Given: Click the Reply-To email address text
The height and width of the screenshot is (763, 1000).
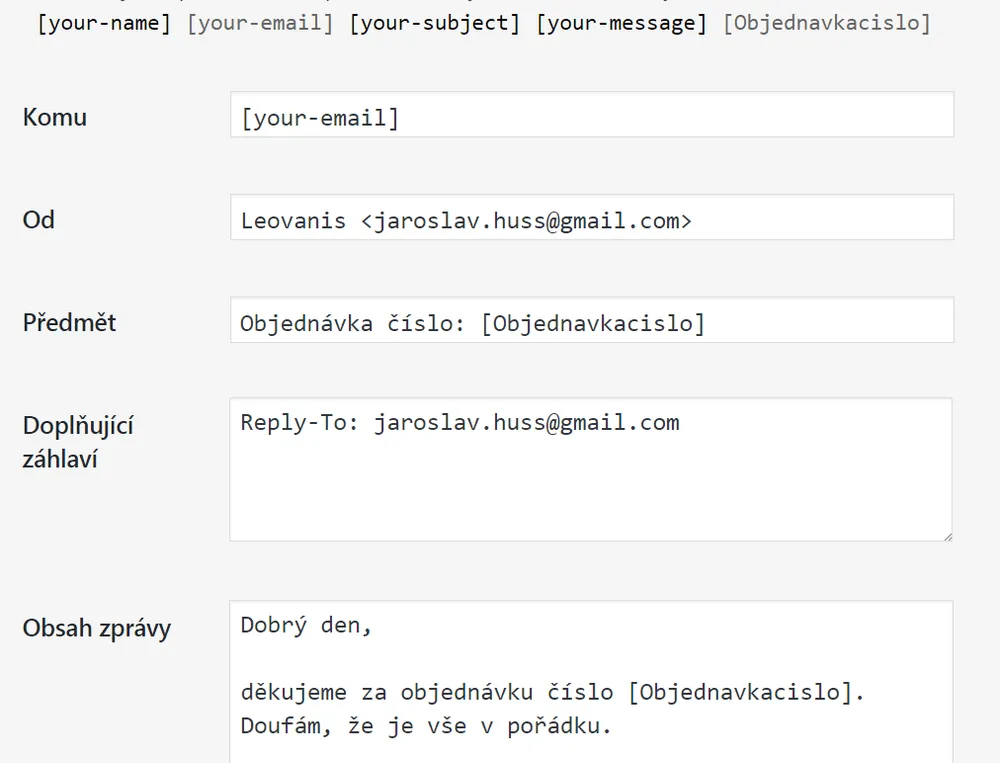Looking at the screenshot, I should (526, 423).
